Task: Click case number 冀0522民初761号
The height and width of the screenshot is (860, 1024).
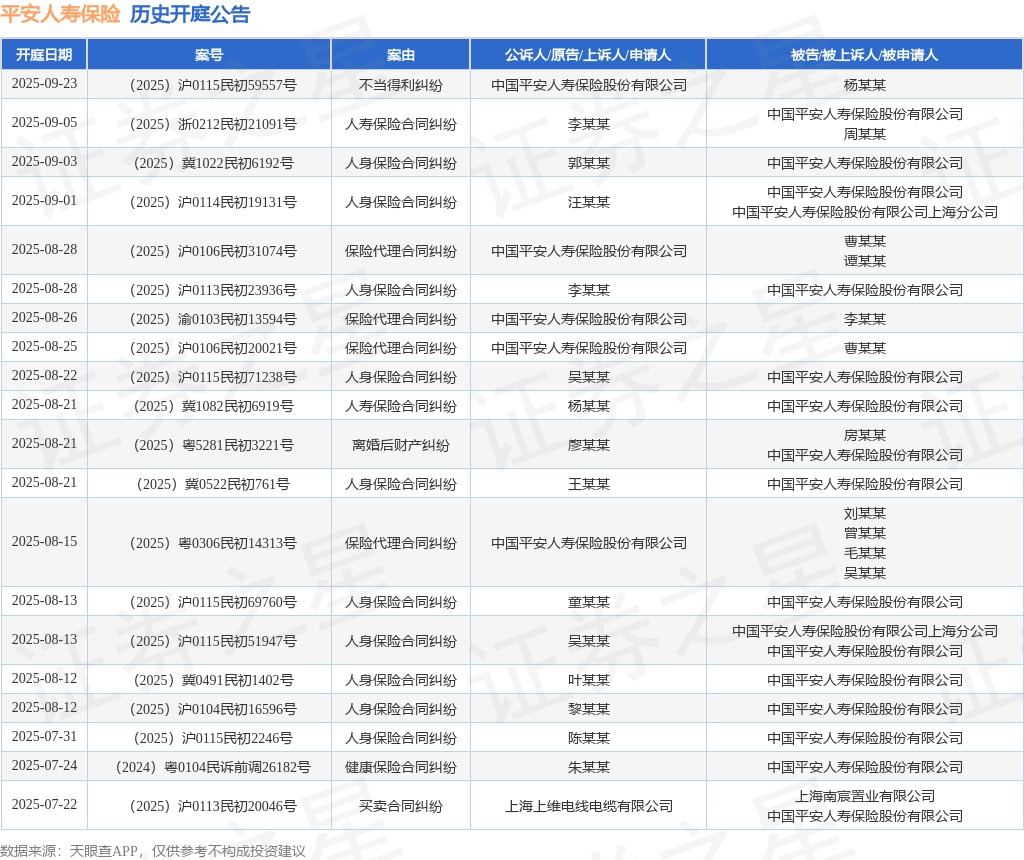Action: pos(213,485)
